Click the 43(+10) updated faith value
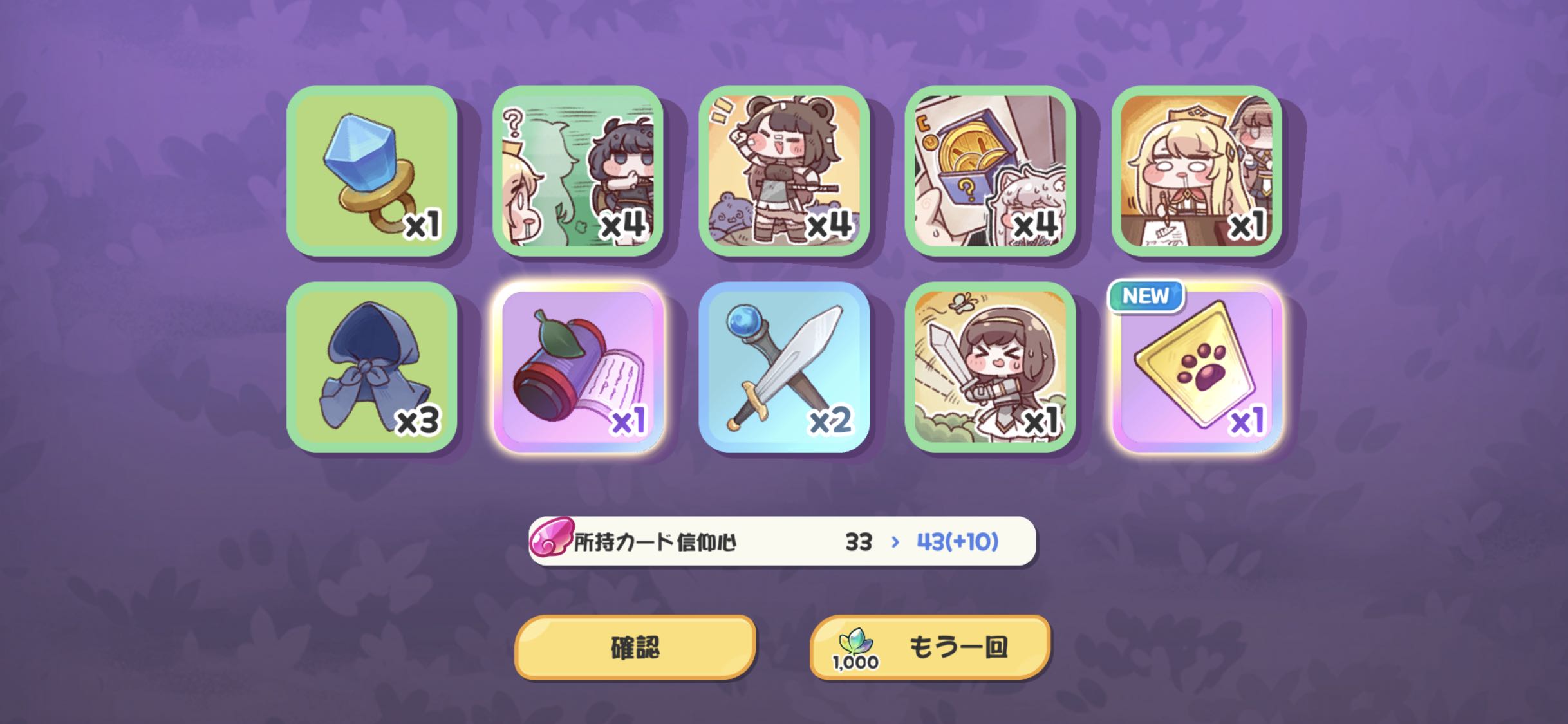Image resolution: width=1568 pixels, height=724 pixels. [958, 542]
